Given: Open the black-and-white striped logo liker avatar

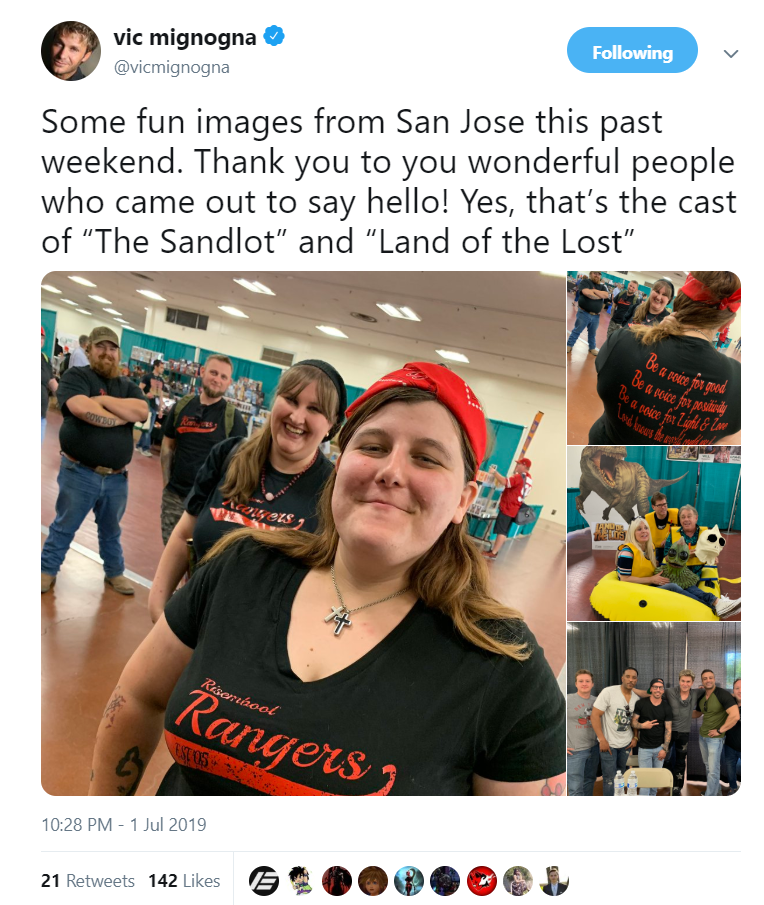Looking at the screenshot, I should click(264, 881).
